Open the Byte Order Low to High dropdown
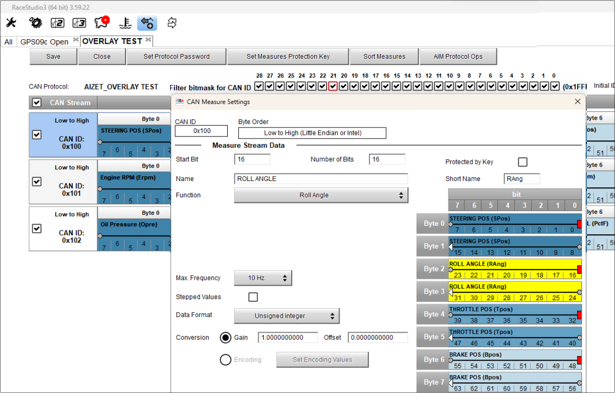The height and width of the screenshot is (393, 615). coord(312,133)
